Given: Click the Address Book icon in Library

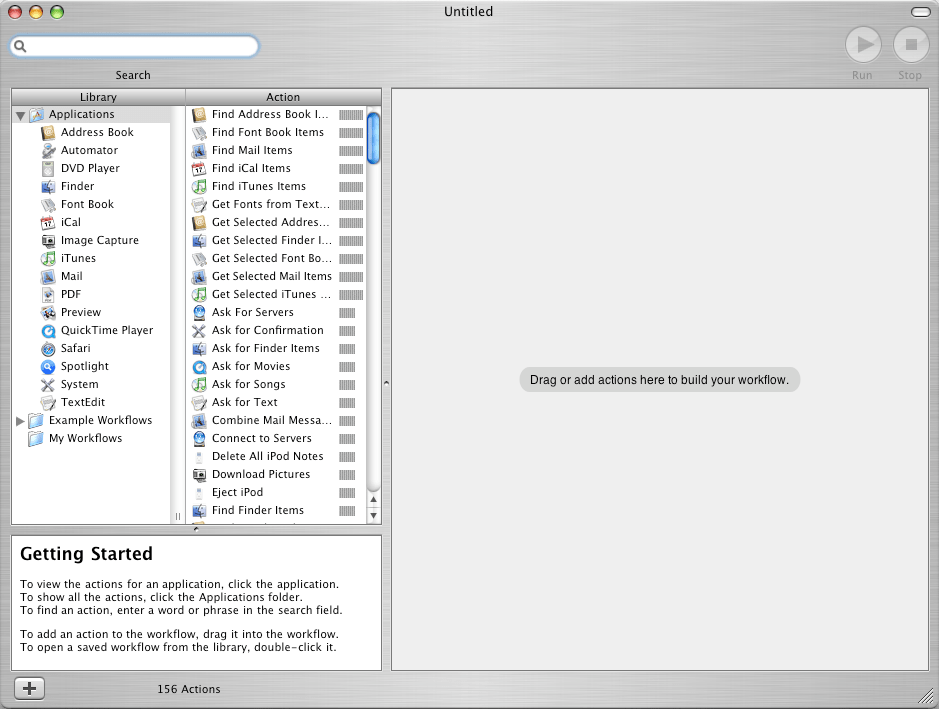Looking at the screenshot, I should (x=48, y=132).
